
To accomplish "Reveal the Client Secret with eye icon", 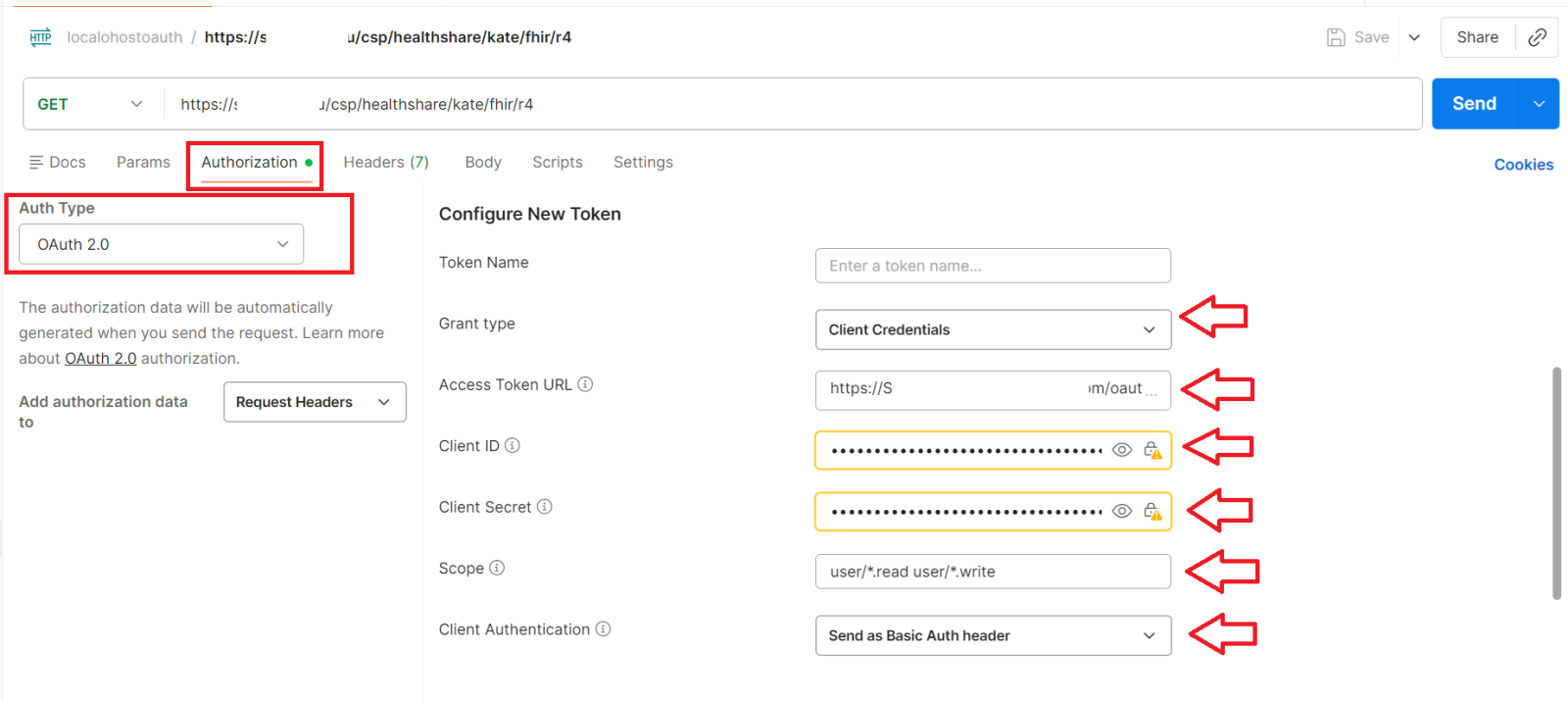I will 1122,511.
